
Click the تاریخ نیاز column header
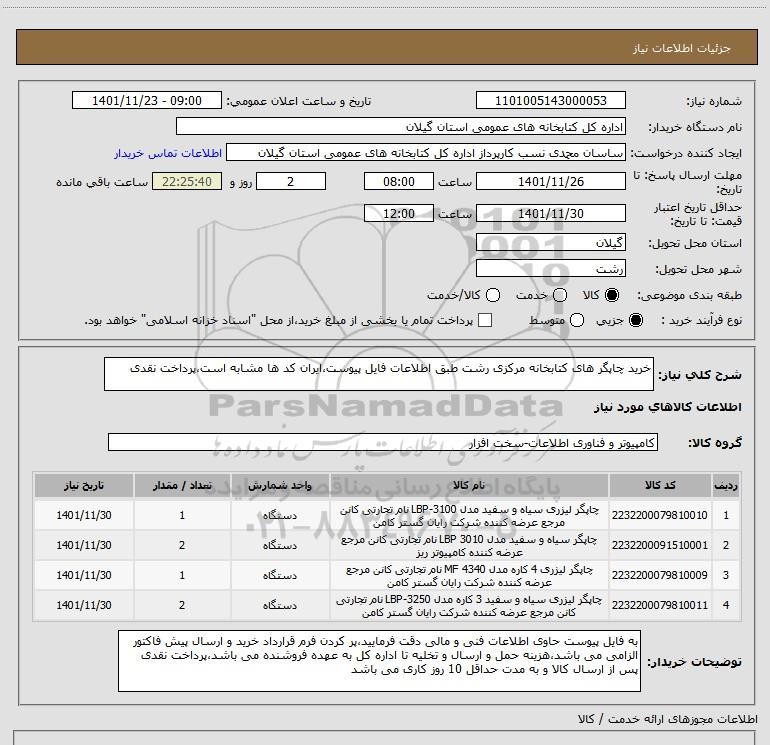(83, 485)
